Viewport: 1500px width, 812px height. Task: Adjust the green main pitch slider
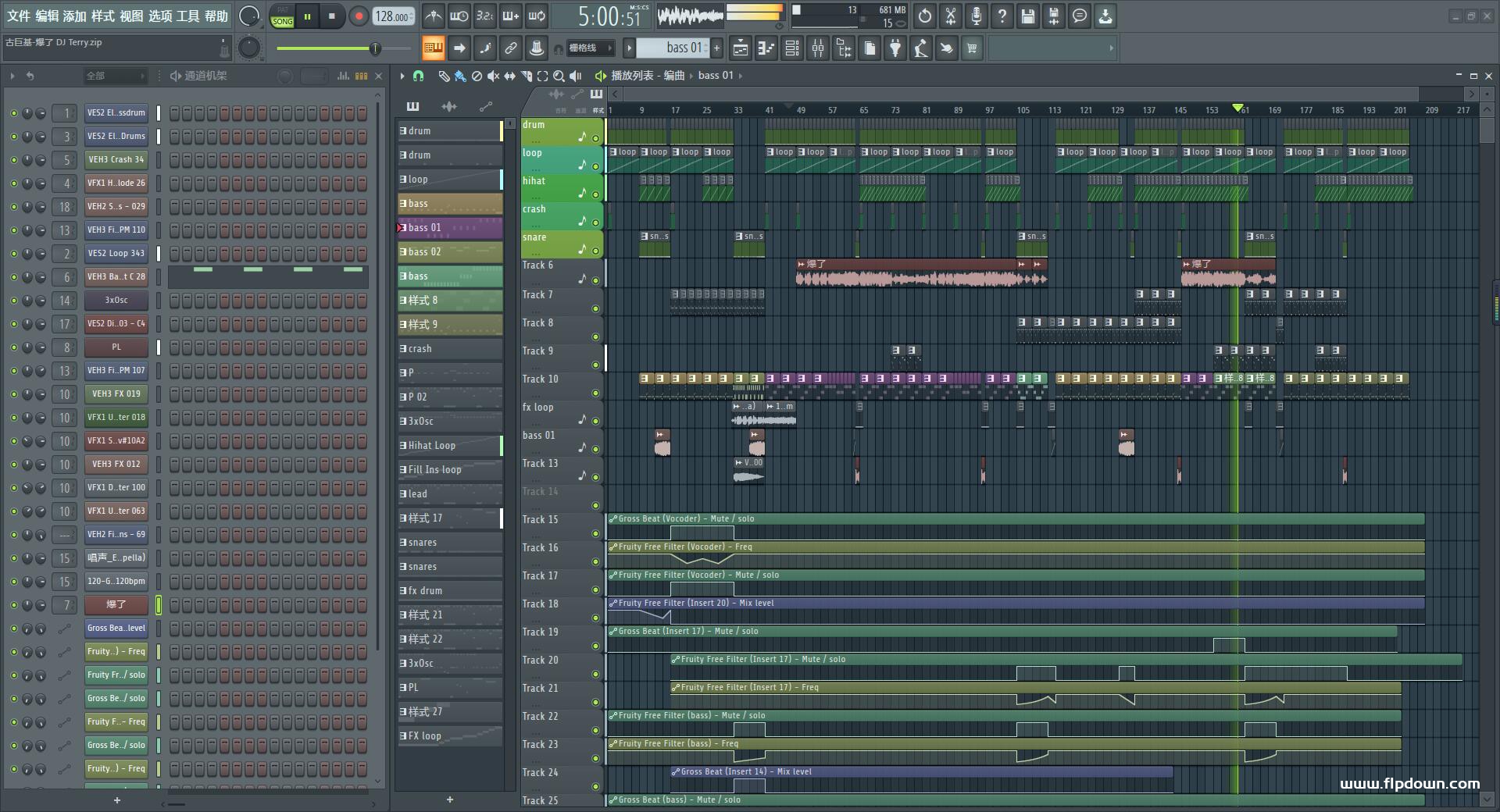point(344,48)
